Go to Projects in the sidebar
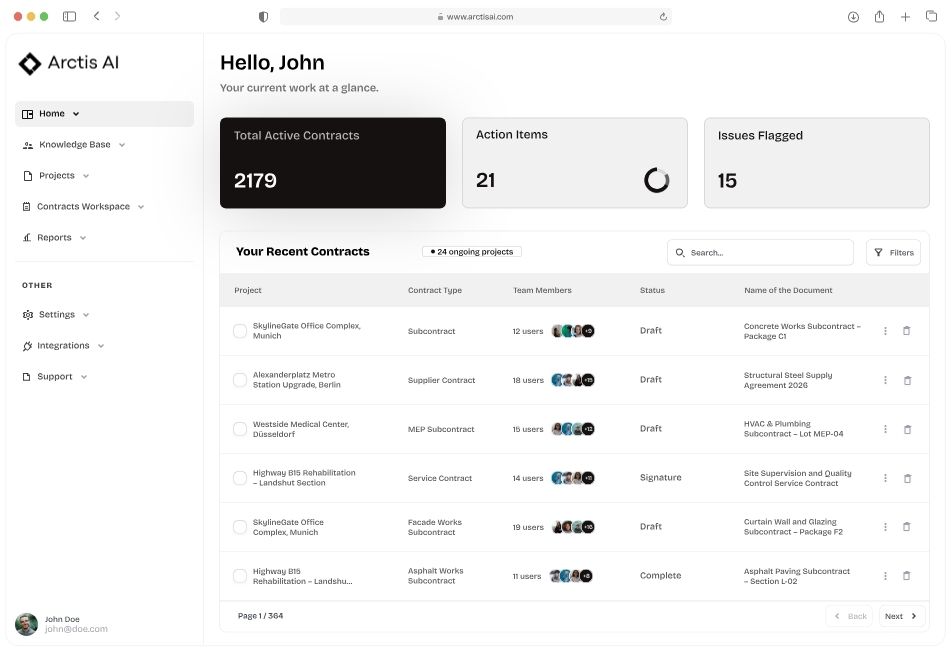 [57, 176]
